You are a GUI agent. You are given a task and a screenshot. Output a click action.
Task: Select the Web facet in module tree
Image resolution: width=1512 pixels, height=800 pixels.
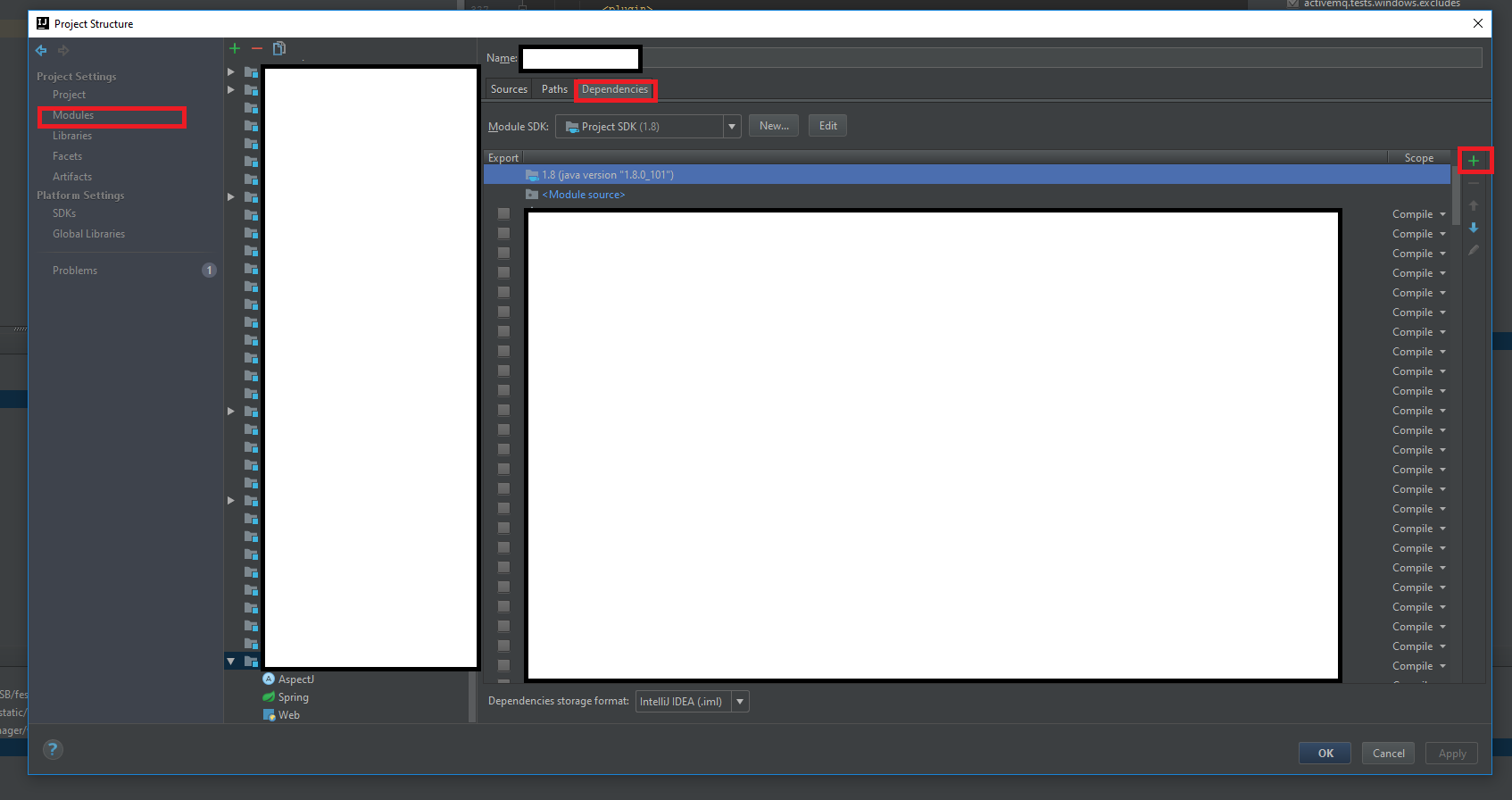[x=282, y=715]
